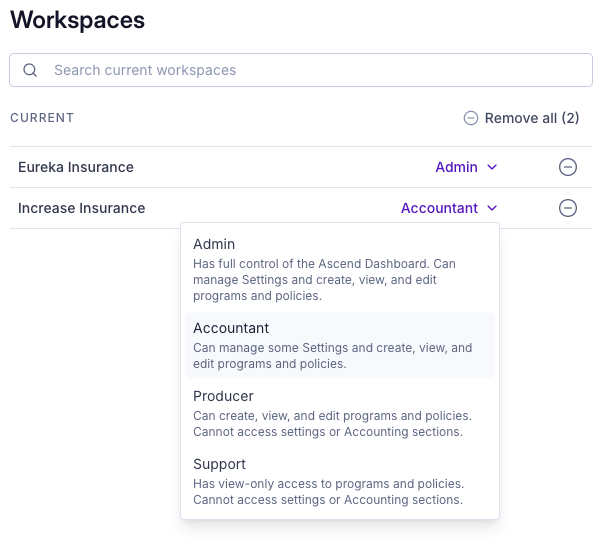
Task: Click the magnifier search icon
Action: (x=30, y=70)
